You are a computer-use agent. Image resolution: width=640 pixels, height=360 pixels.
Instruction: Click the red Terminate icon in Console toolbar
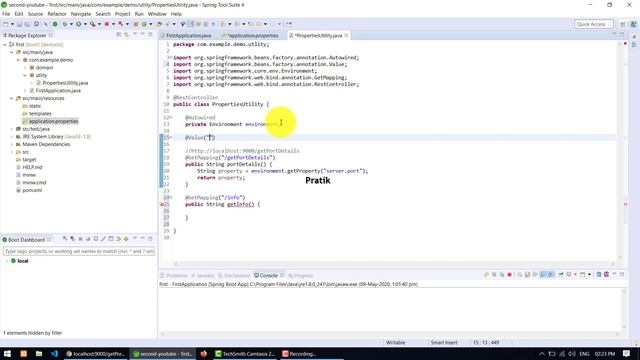click(x=509, y=275)
